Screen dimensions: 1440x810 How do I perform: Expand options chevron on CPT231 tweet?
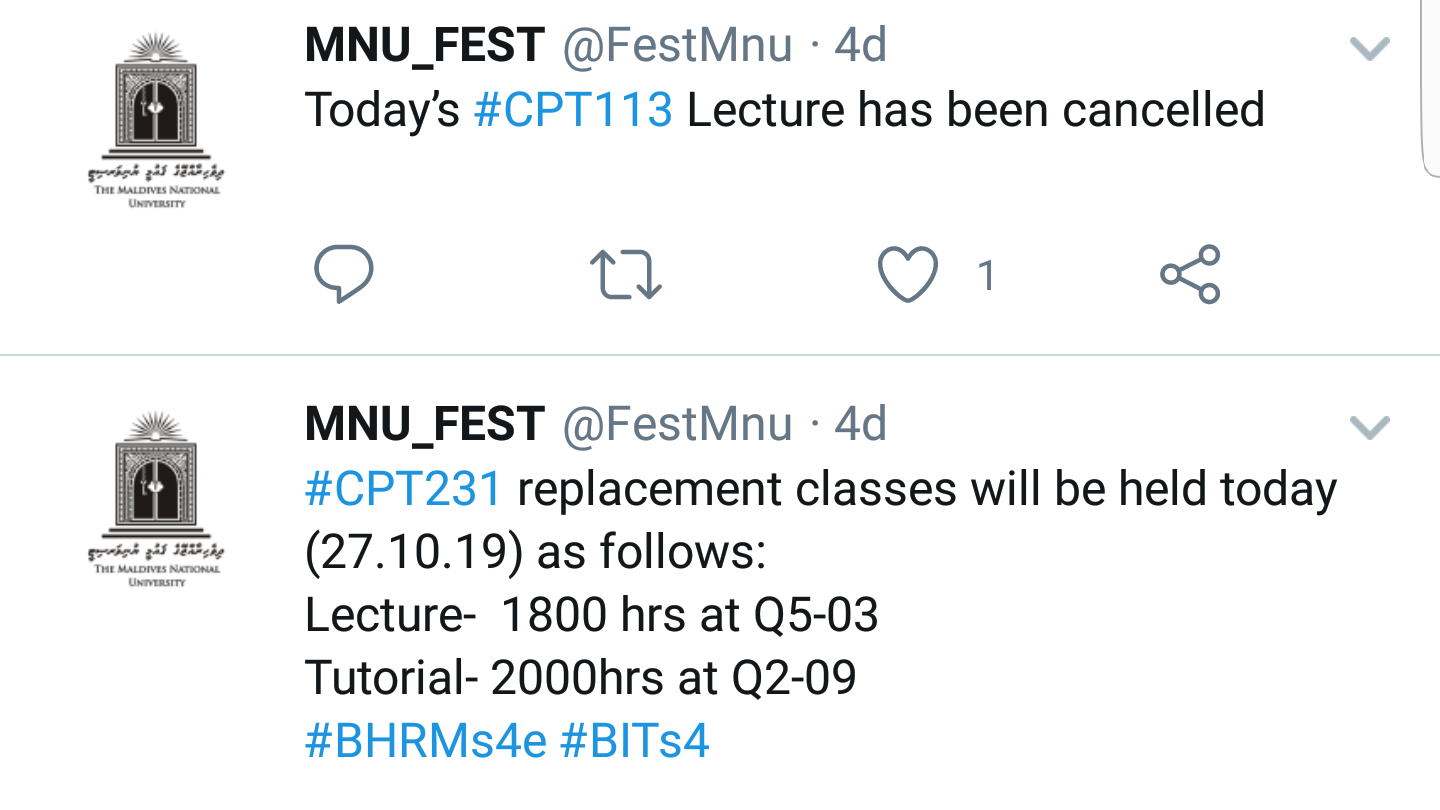[x=1369, y=428]
